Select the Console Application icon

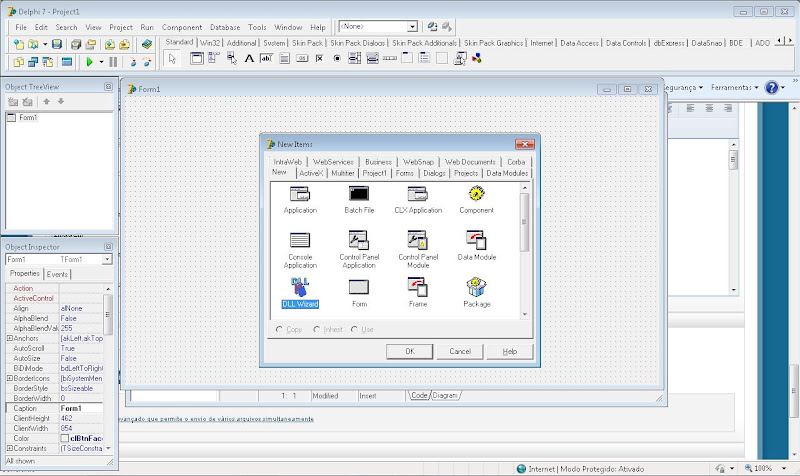(x=300, y=240)
